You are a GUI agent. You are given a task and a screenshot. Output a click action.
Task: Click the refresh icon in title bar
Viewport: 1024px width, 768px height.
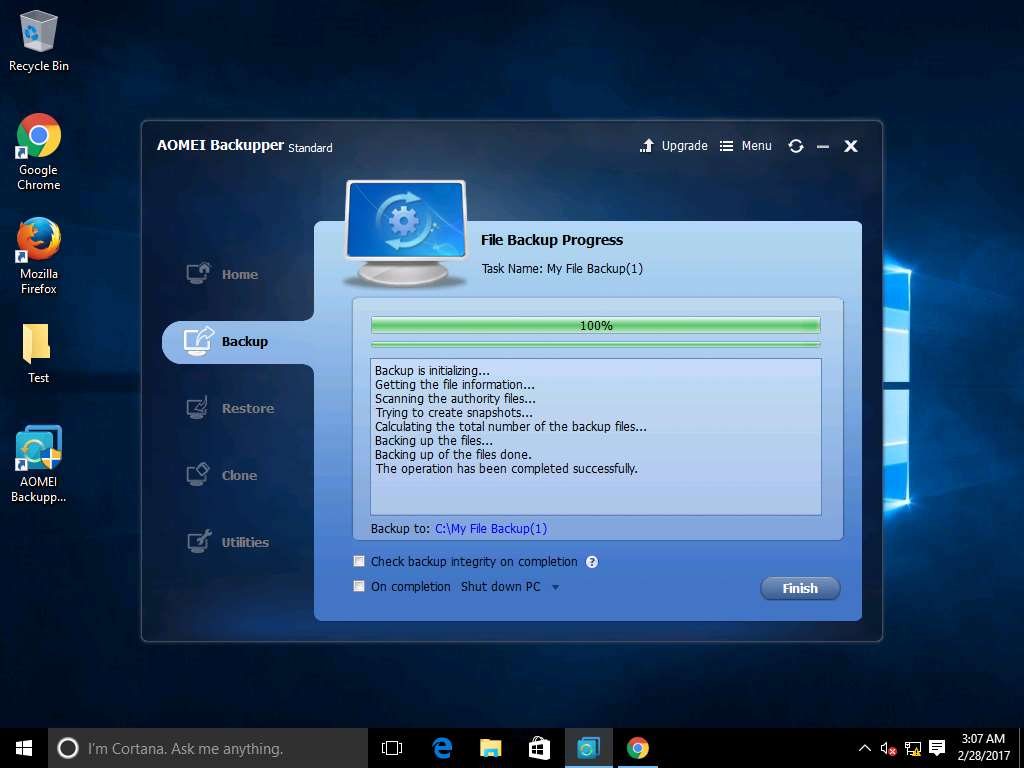[795, 146]
